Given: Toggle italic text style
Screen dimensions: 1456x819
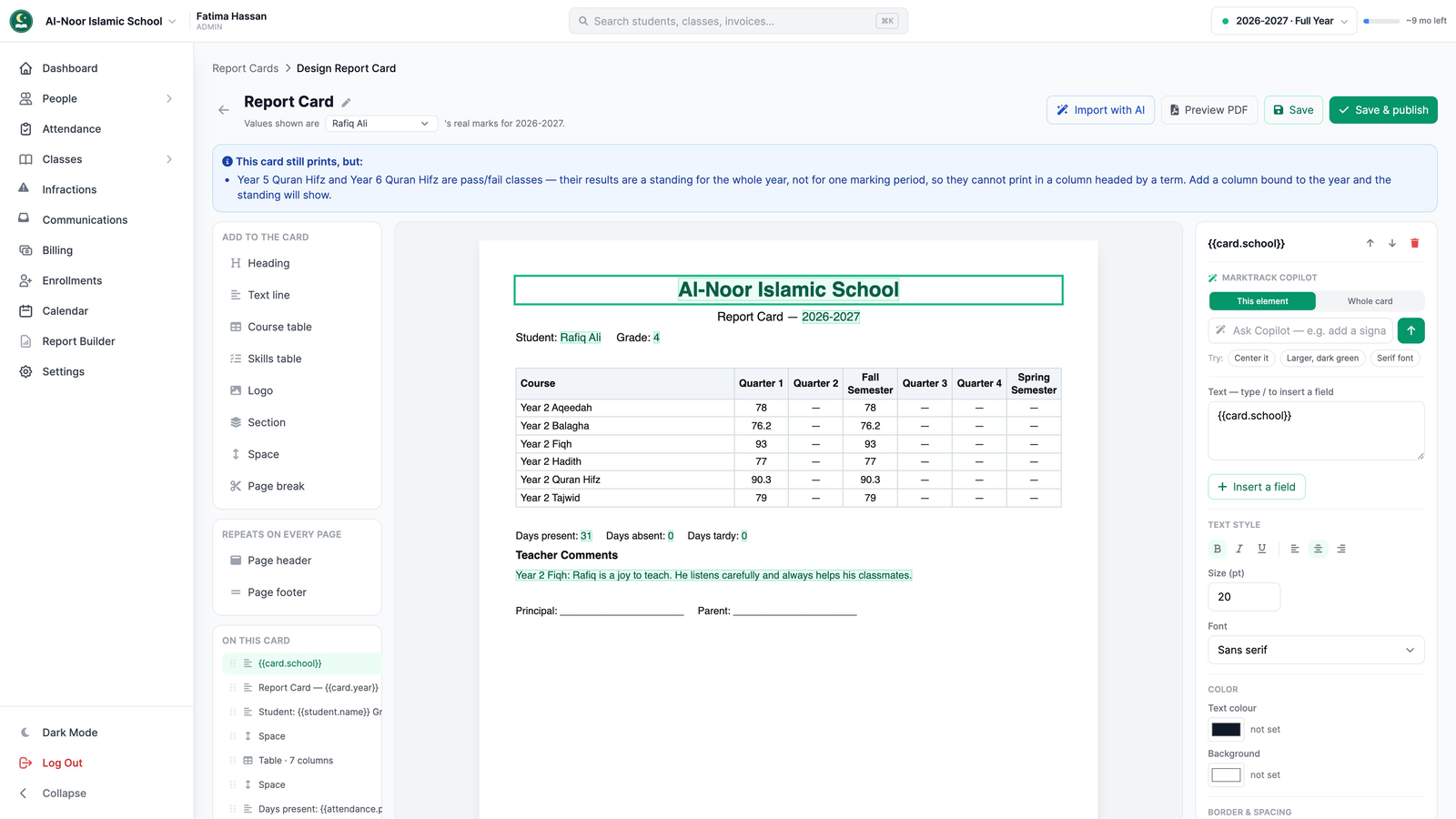Looking at the screenshot, I should tap(1239, 549).
